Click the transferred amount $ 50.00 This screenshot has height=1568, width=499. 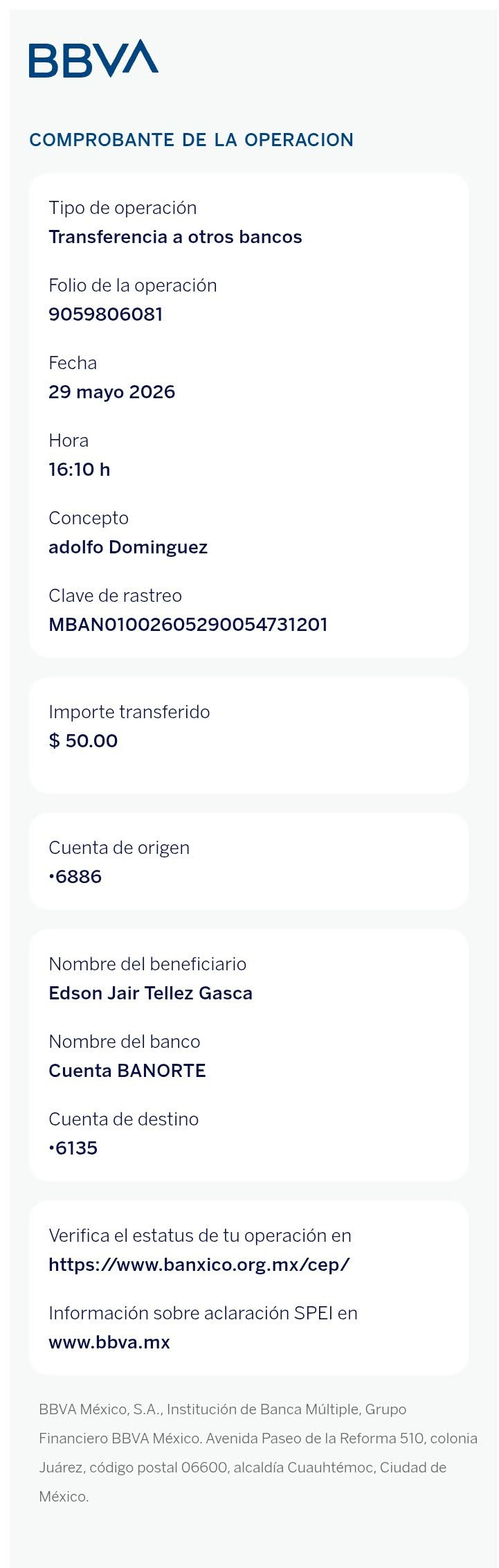coord(83,741)
